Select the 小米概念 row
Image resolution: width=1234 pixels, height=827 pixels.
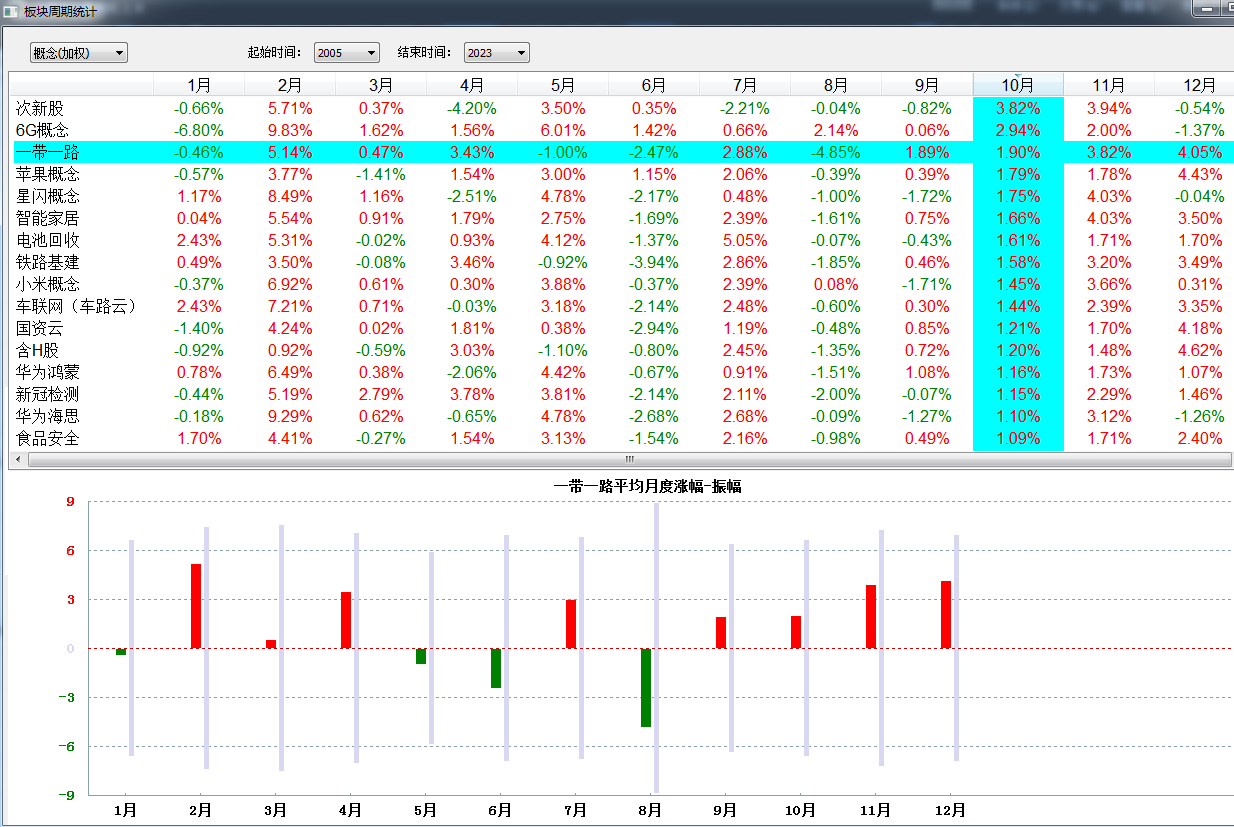621,284
